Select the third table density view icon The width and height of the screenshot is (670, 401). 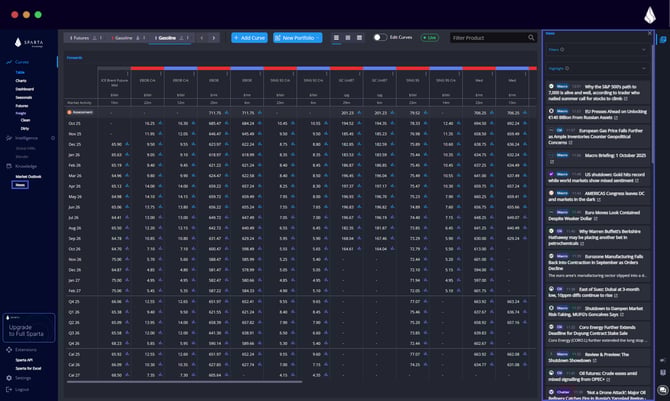point(358,38)
